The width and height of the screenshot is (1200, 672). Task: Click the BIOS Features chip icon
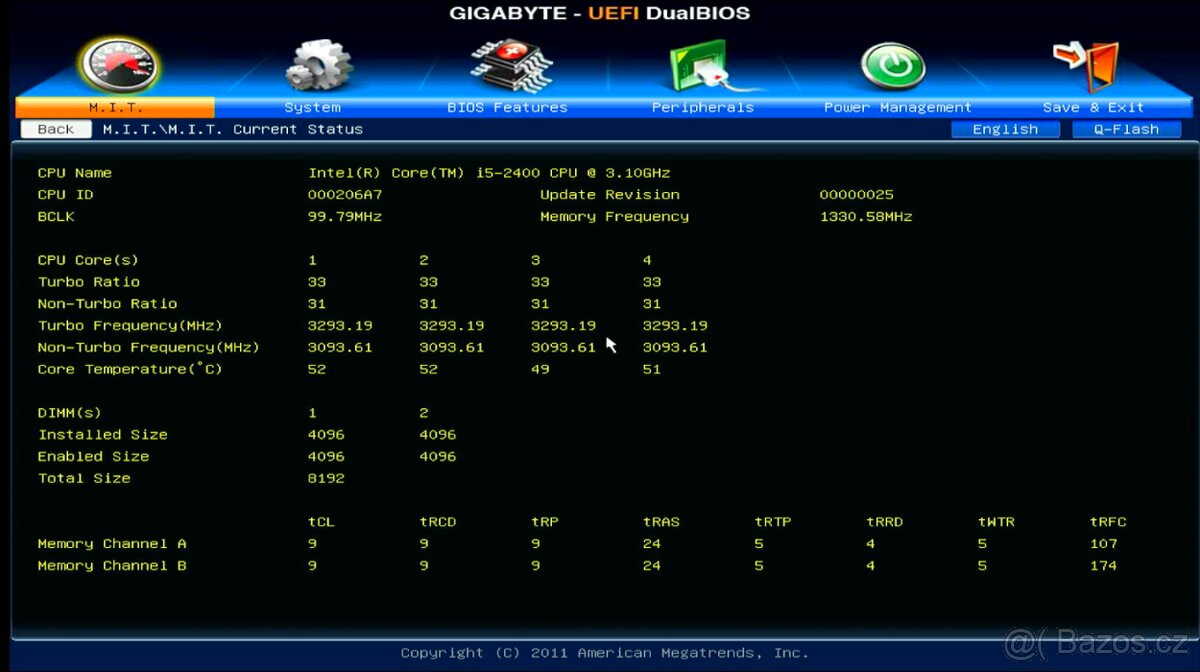tap(508, 63)
